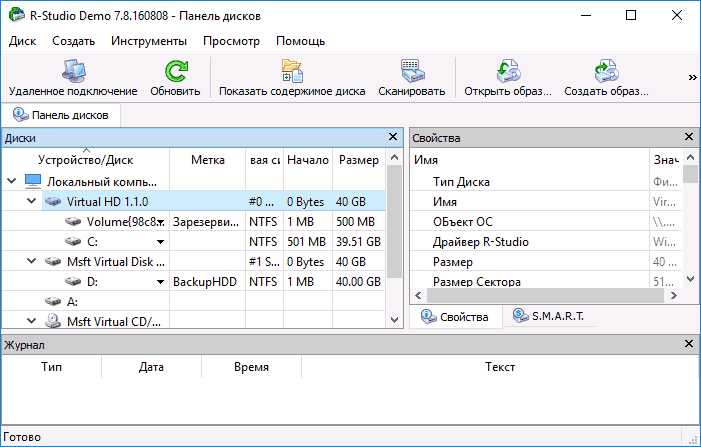701x447 pixels.
Task: Select the BackupHDD label cell
Action: [x=207, y=282]
